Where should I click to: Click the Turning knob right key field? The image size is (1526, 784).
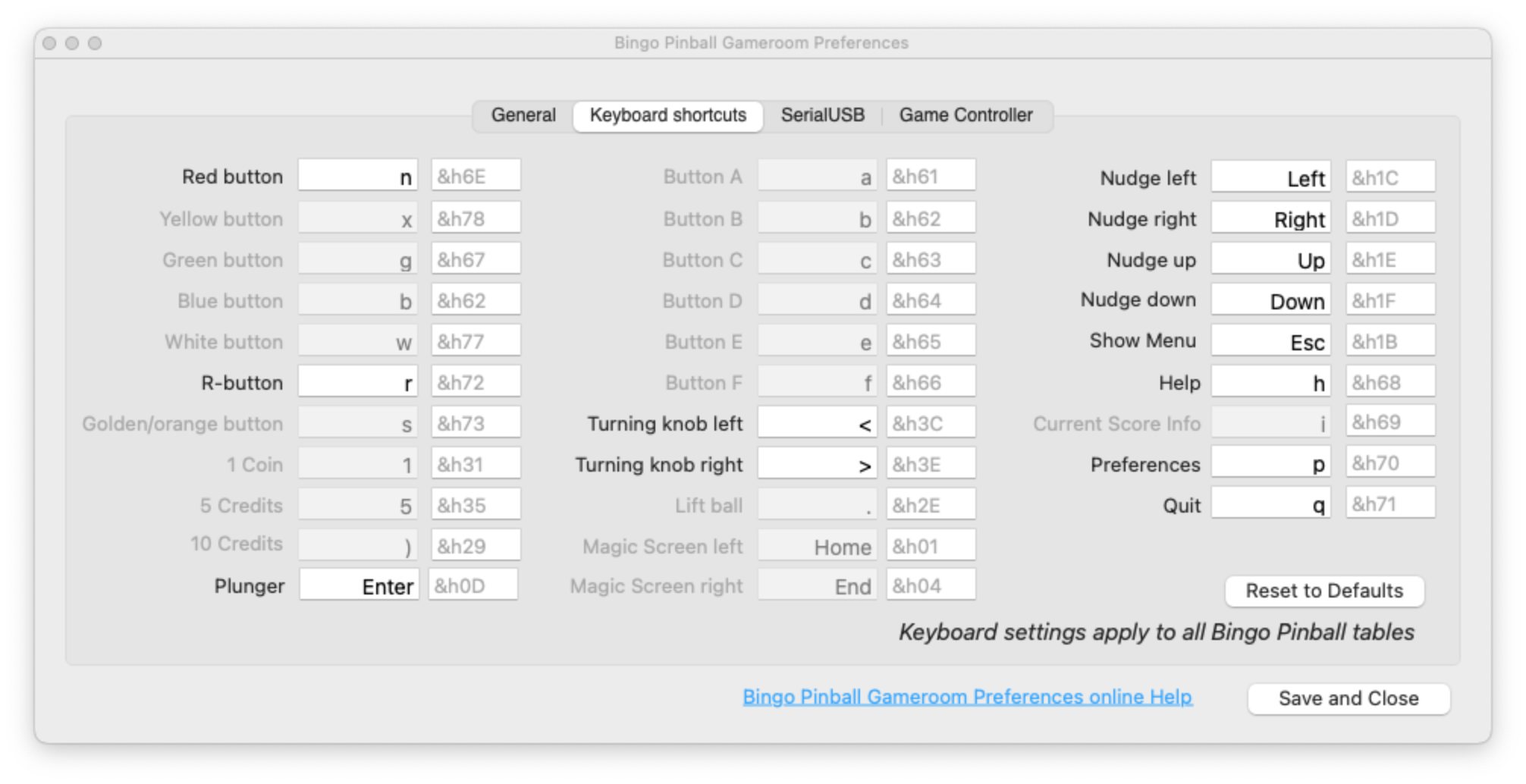coord(817,463)
